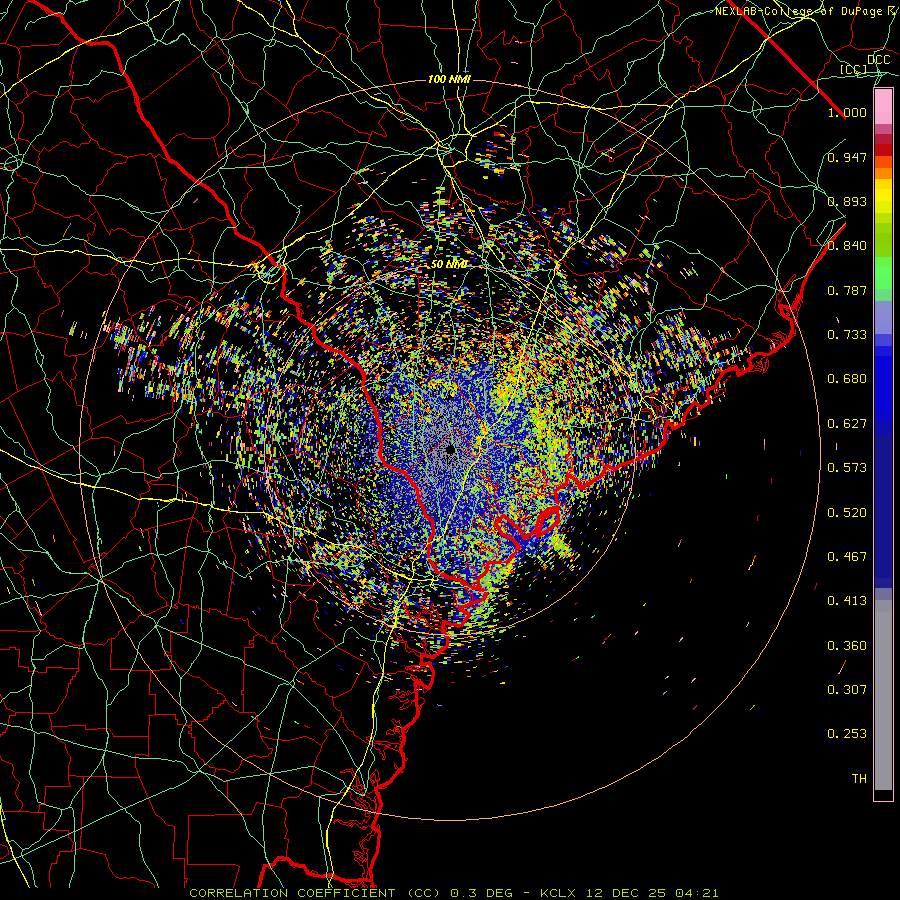The width and height of the screenshot is (900, 900).
Task: Click the 0.307 color scale value
Action: tap(847, 690)
